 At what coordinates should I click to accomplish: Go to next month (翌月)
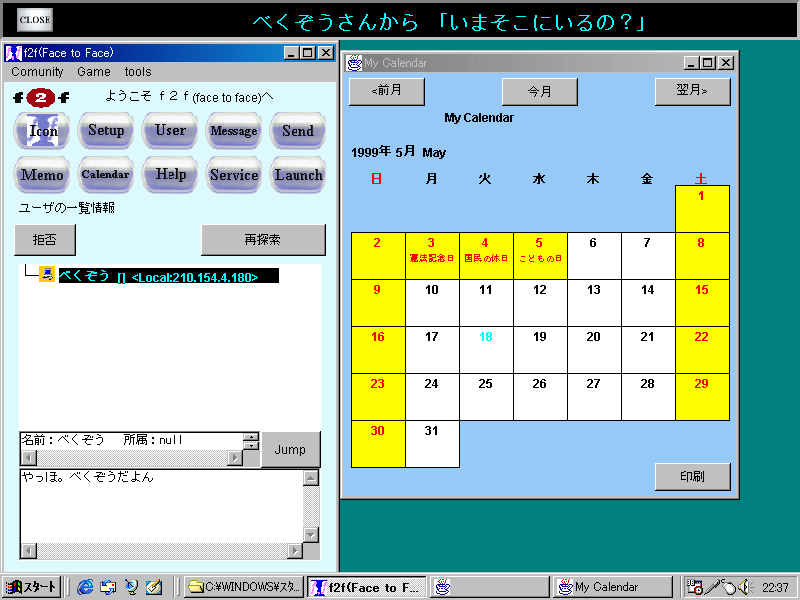pyautogui.click(x=692, y=91)
